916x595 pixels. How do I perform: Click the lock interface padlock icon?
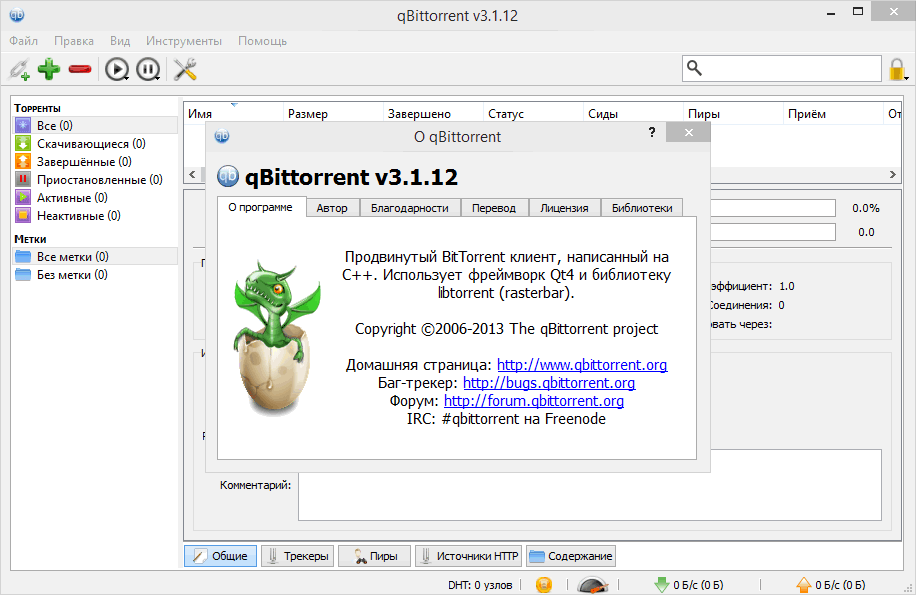(x=896, y=69)
